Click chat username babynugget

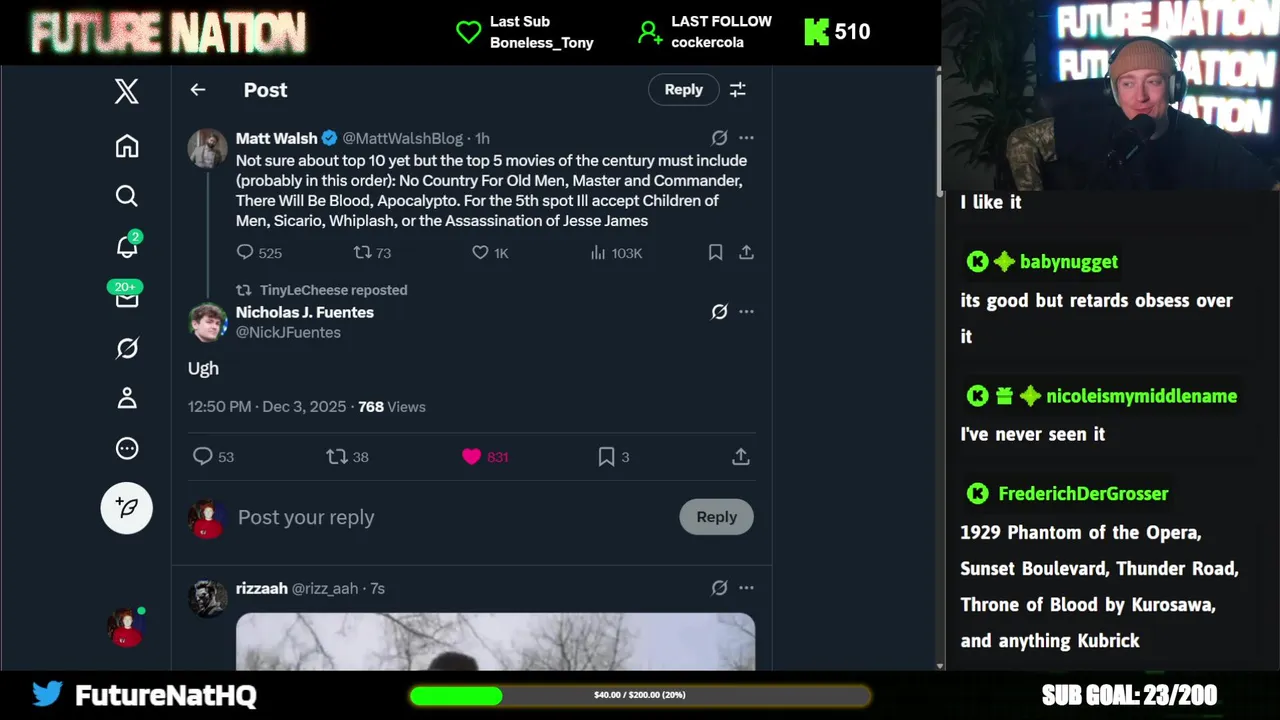(x=1068, y=262)
